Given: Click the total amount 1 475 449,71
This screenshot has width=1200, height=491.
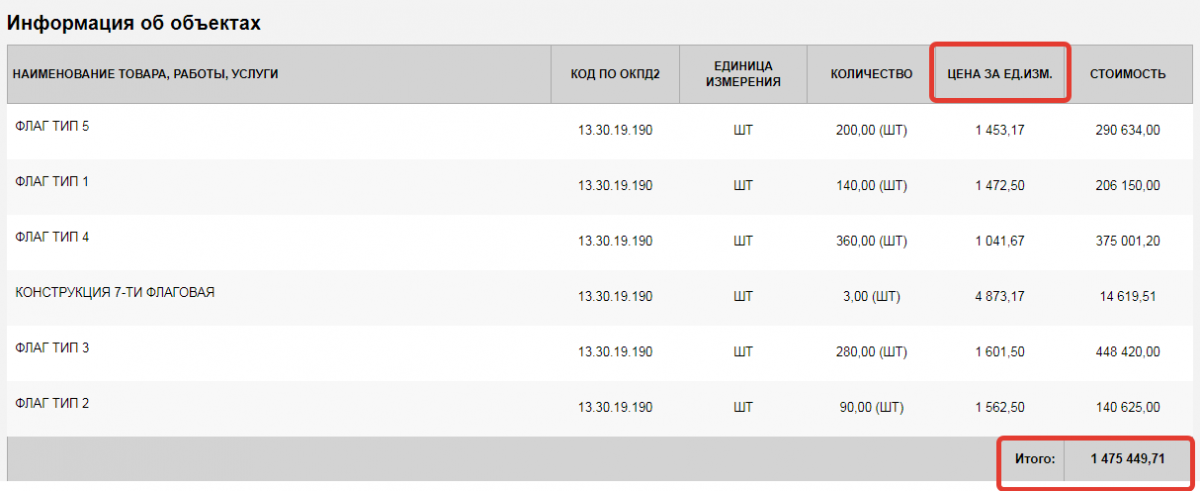Looking at the screenshot, I should tap(1128, 460).
